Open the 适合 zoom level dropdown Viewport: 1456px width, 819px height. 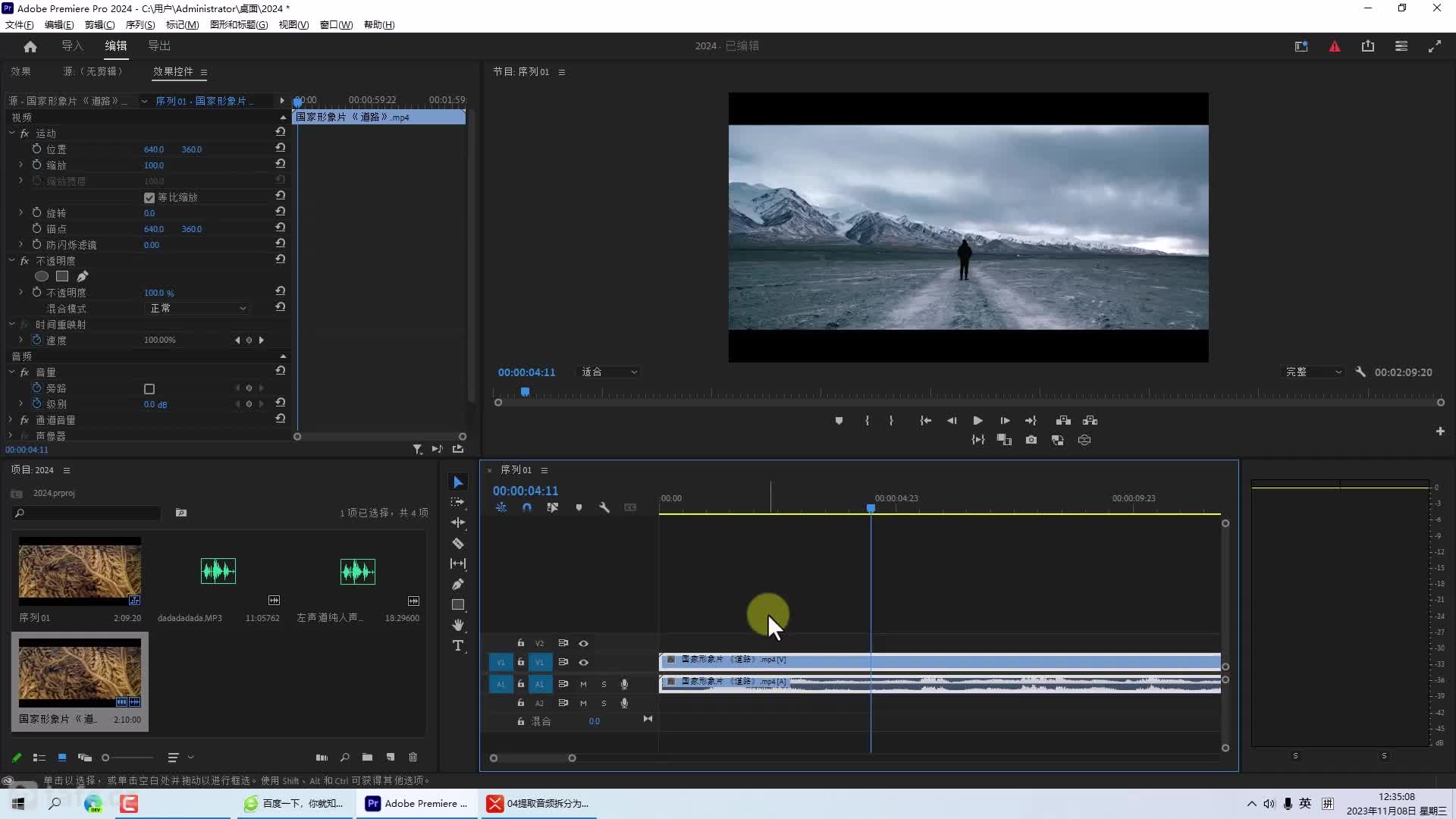pyautogui.click(x=609, y=372)
